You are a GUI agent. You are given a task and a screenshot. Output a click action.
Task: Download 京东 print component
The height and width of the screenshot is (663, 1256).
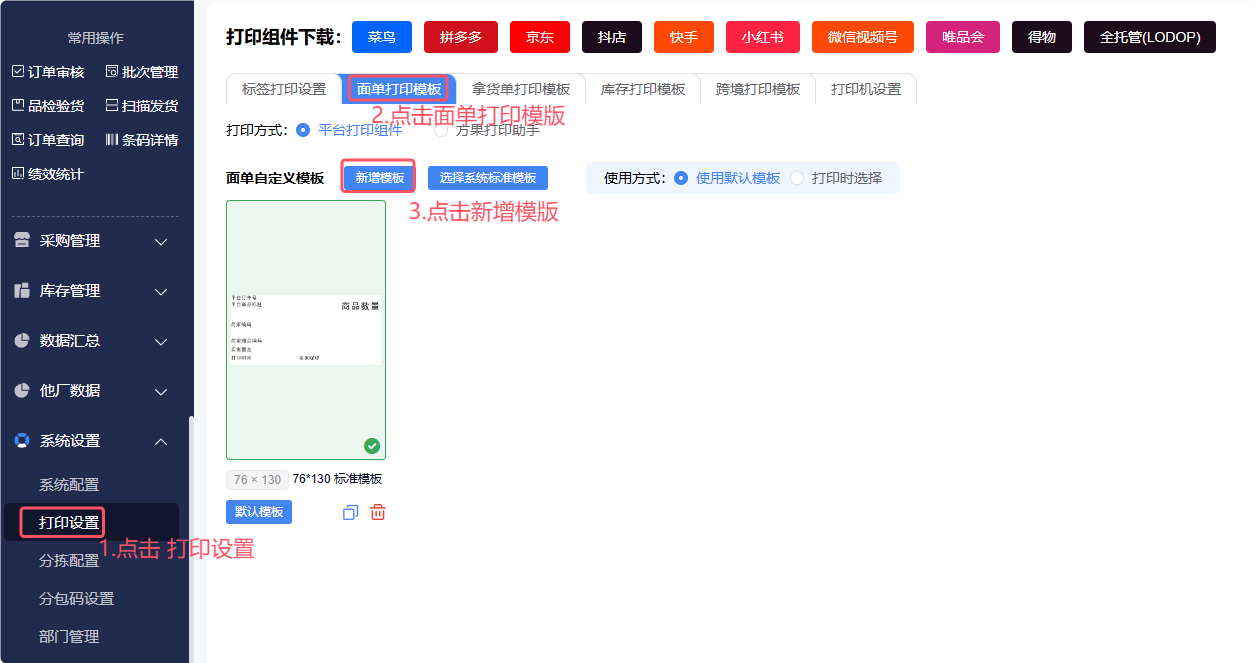tap(540, 37)
